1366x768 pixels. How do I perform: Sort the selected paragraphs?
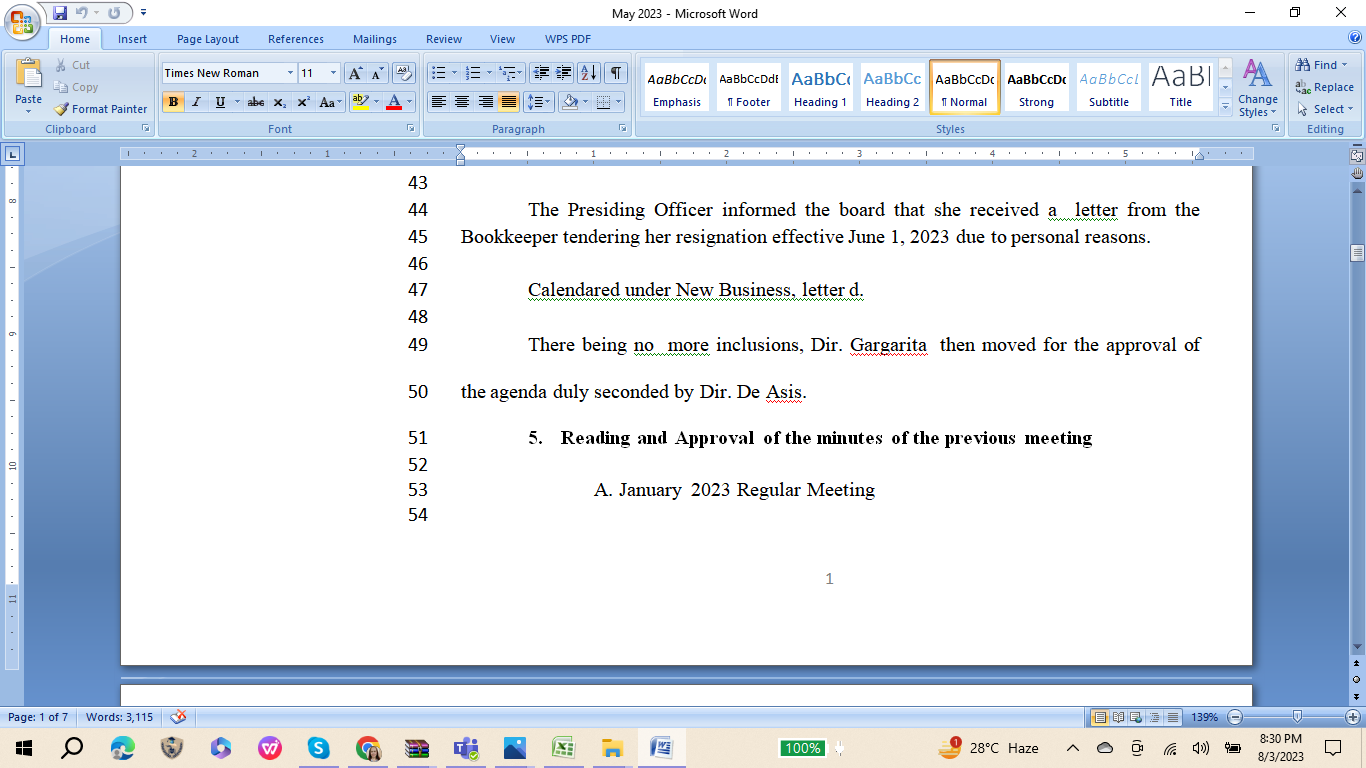coord(589,73)
